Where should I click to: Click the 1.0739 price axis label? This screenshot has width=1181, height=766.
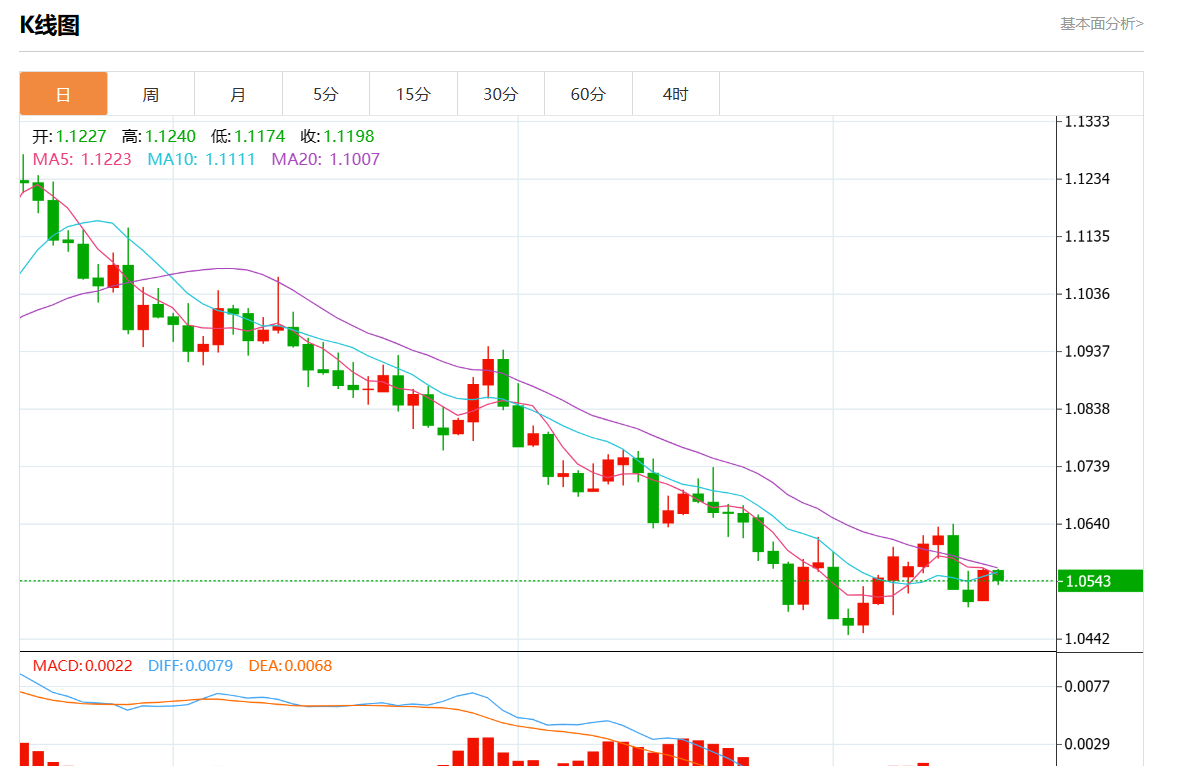[1087, 466]
